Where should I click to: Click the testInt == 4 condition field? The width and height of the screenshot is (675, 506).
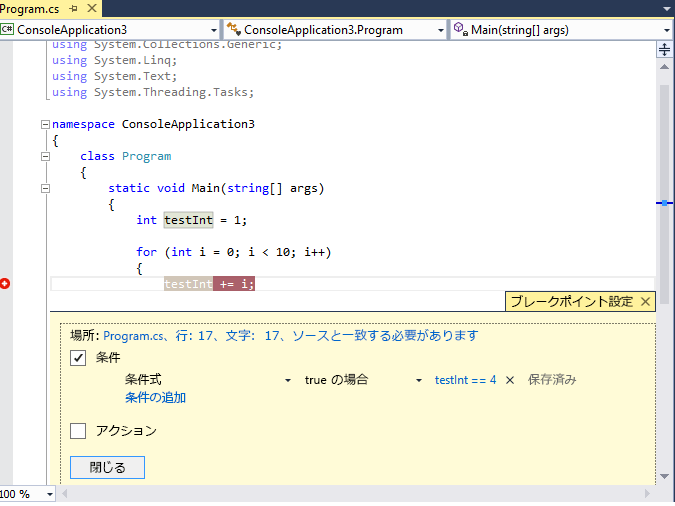point(465,380)
